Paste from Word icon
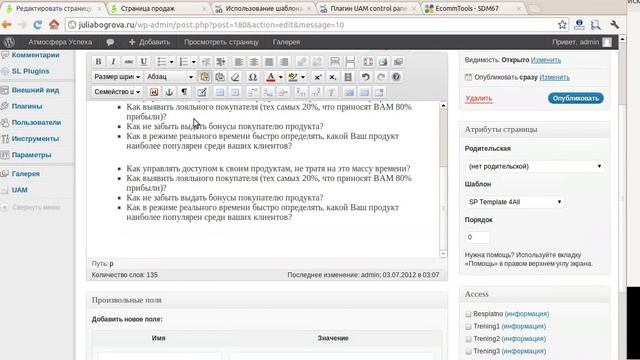Screen dimensions: 640x360 (220, 77)
